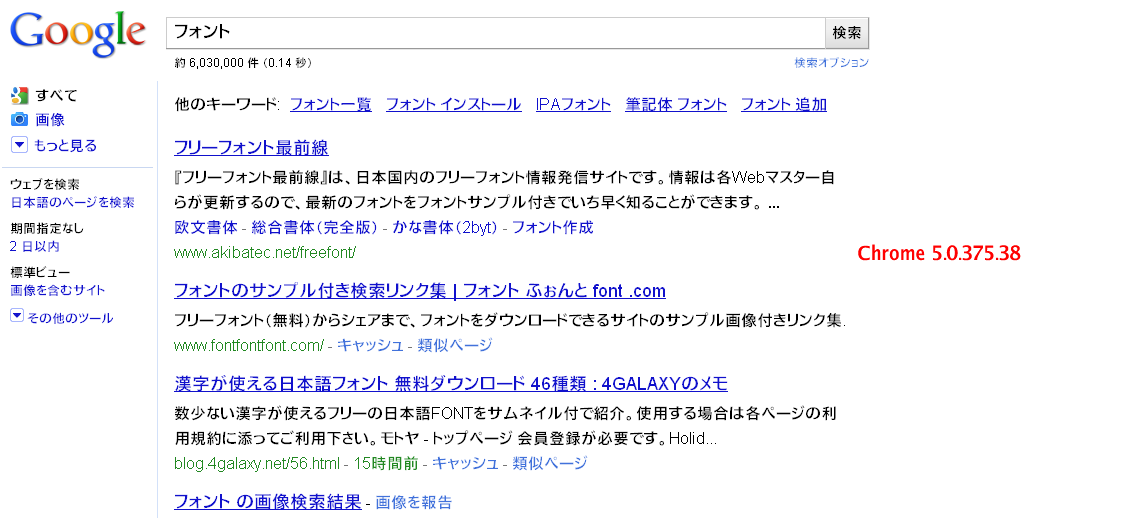Click related keyword フォント 追加
Image resolution: width=1132 pixels, height=518 pixels.
coord(784,105)
